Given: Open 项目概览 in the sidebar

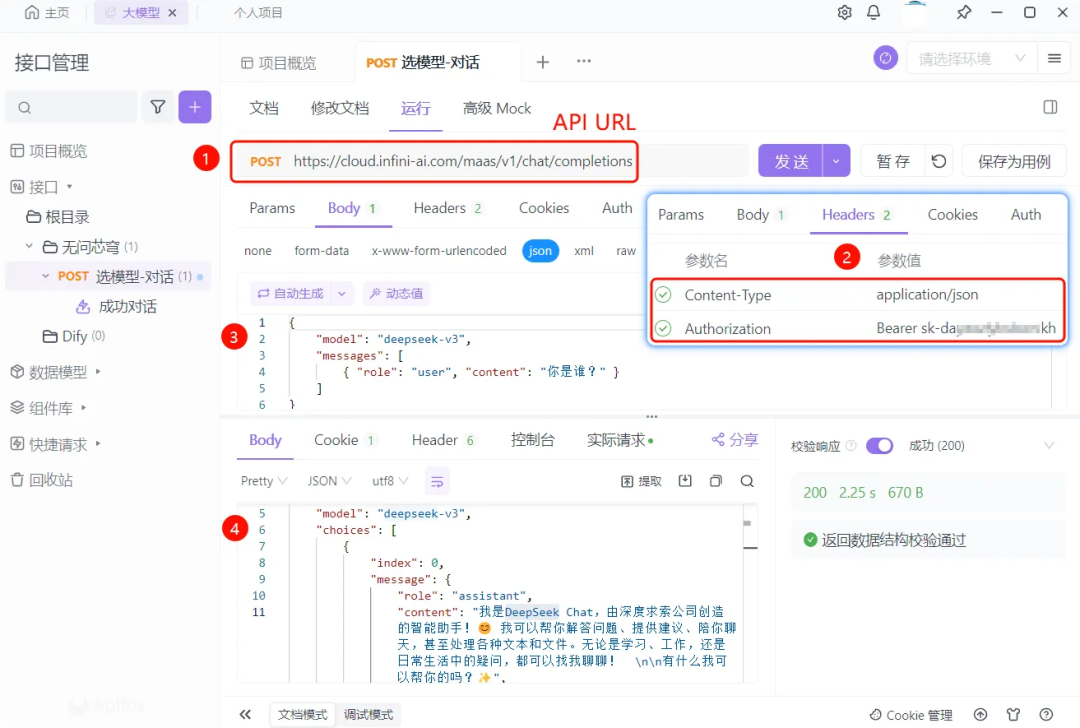Looking at the screenshot, I should (49, 151).
